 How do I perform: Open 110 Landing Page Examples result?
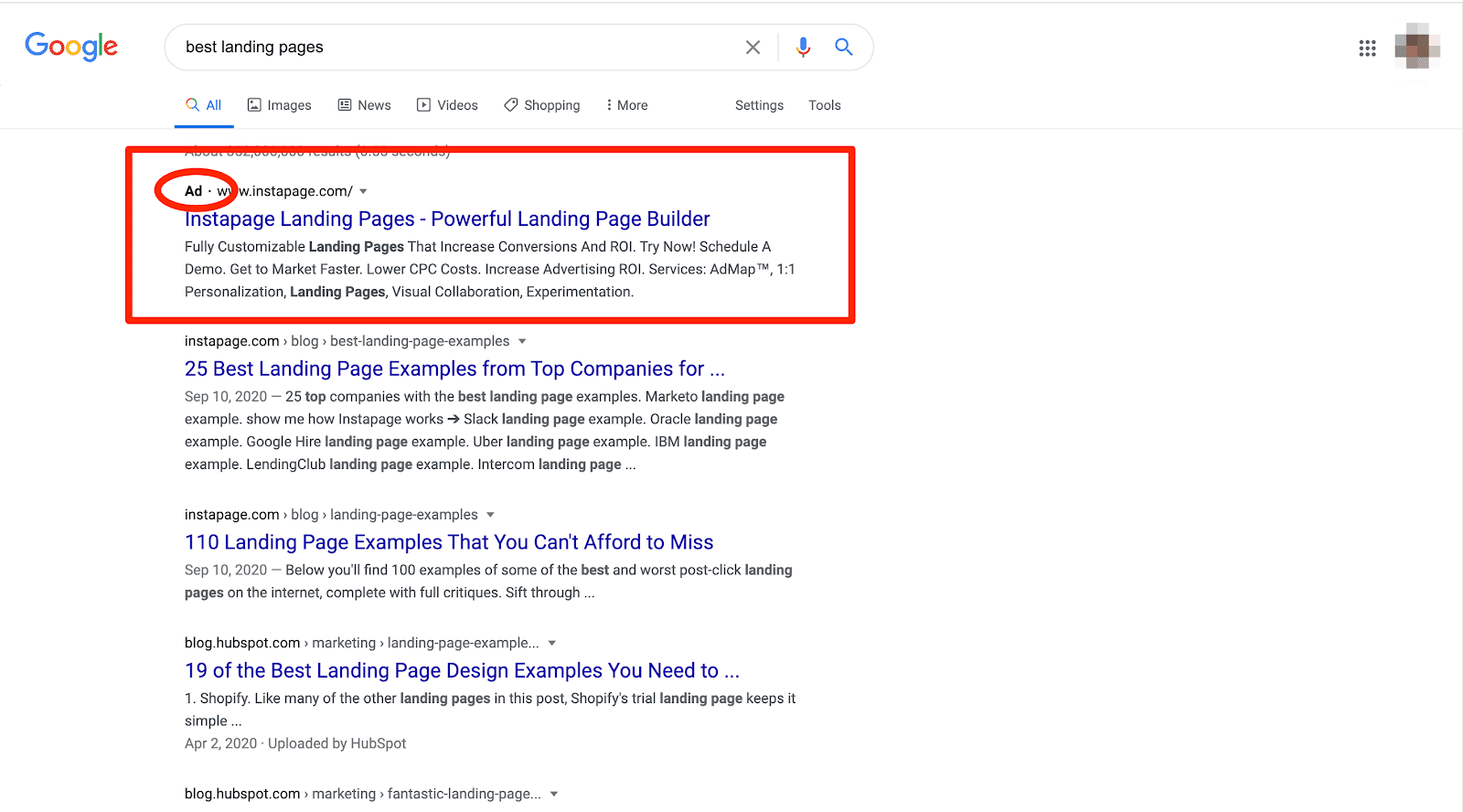click(x=449, y=542)
